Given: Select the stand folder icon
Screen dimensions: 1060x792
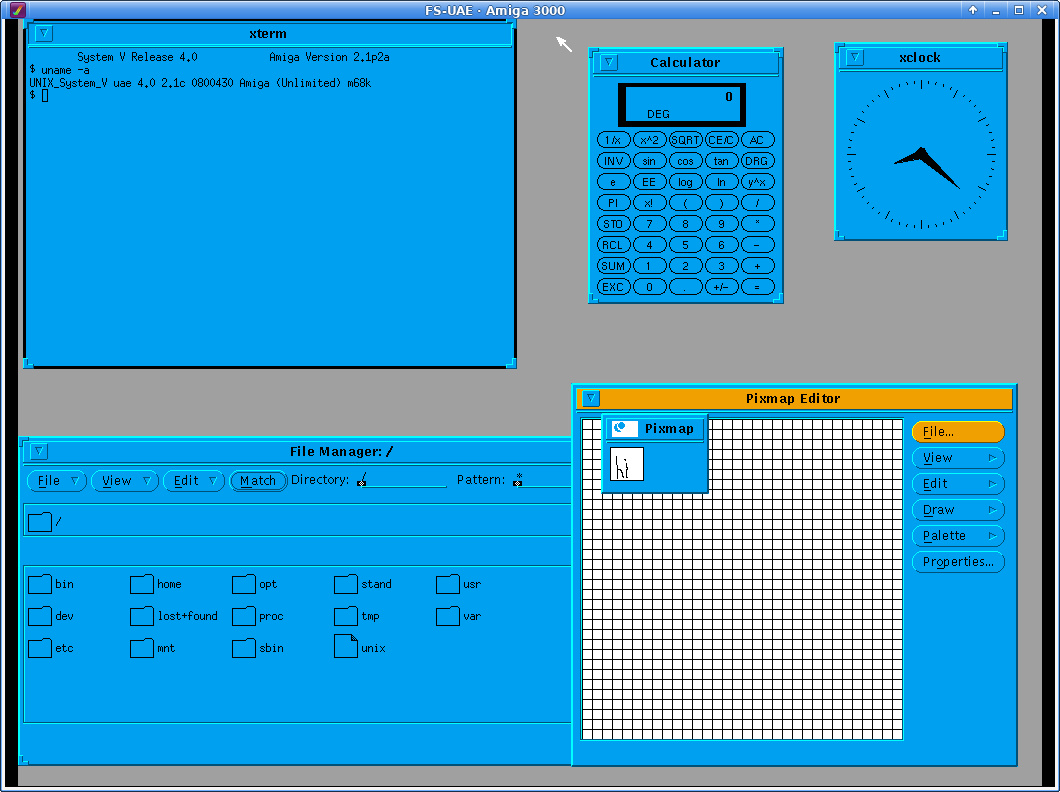Looking at the screenshot, I should (x=346, y=584).
